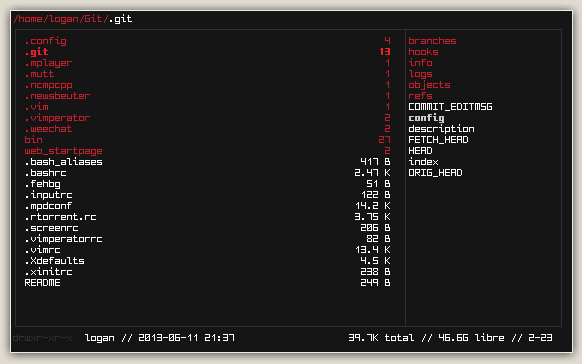Click the refs folder in preview
Screen dimensions: 582x364
coord(420,96)
